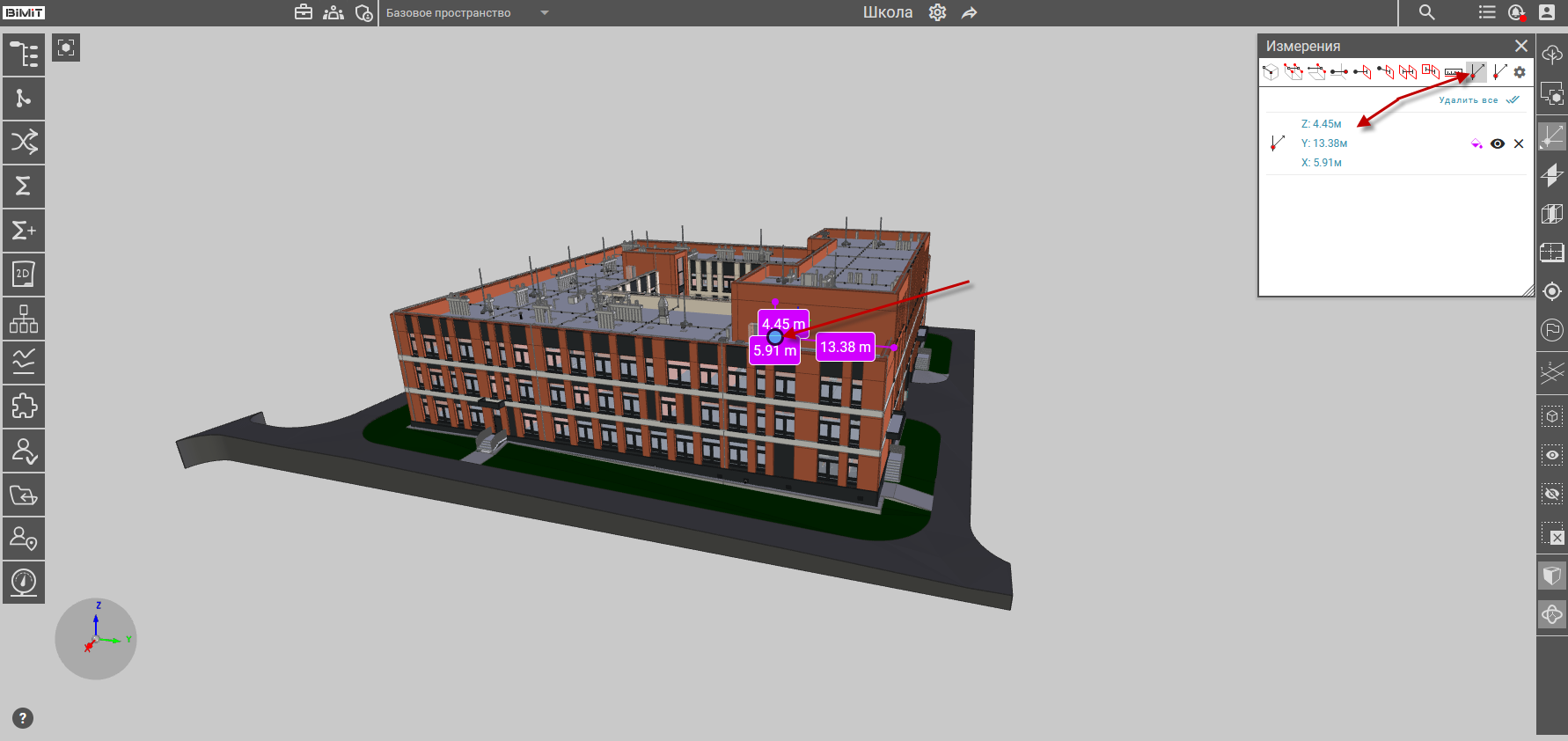Image resolution: width=1568 pixels, height=741 pixels.
Task: Toggle the crossed-out eye hide elements button
Action: pos(1552,495)
